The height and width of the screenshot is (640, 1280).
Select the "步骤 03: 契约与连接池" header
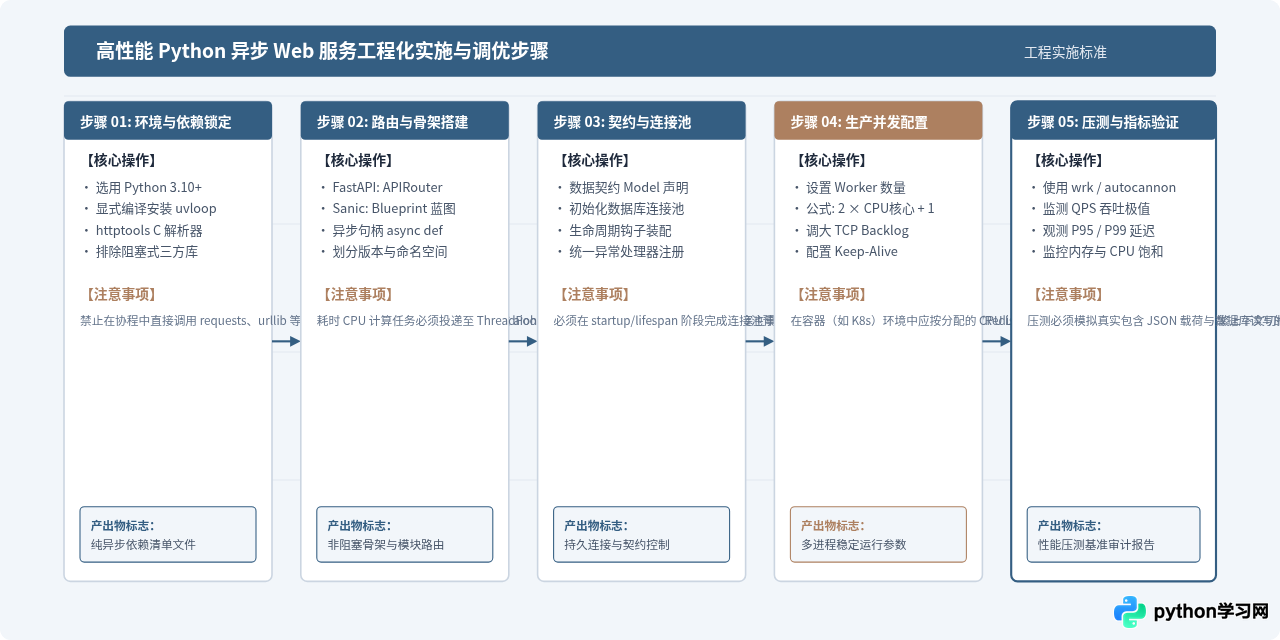642,120
